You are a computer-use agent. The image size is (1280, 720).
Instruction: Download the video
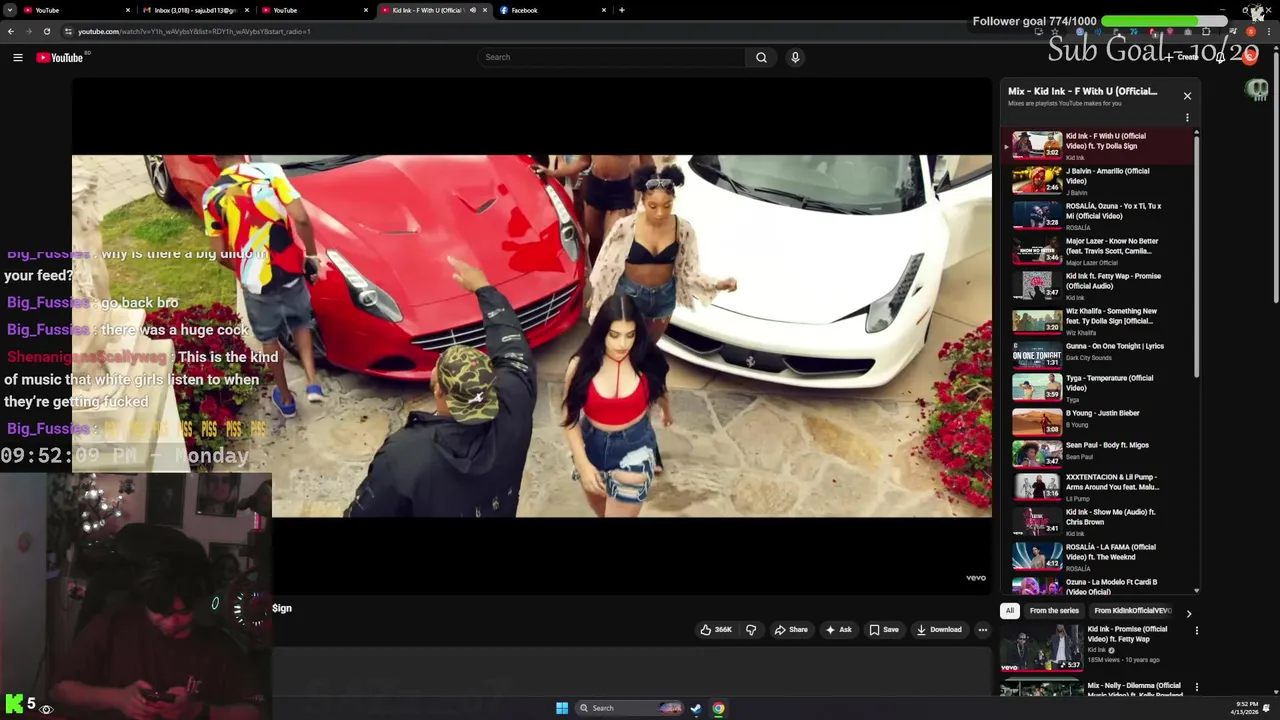pyautogui.click(x=939, y=630)
